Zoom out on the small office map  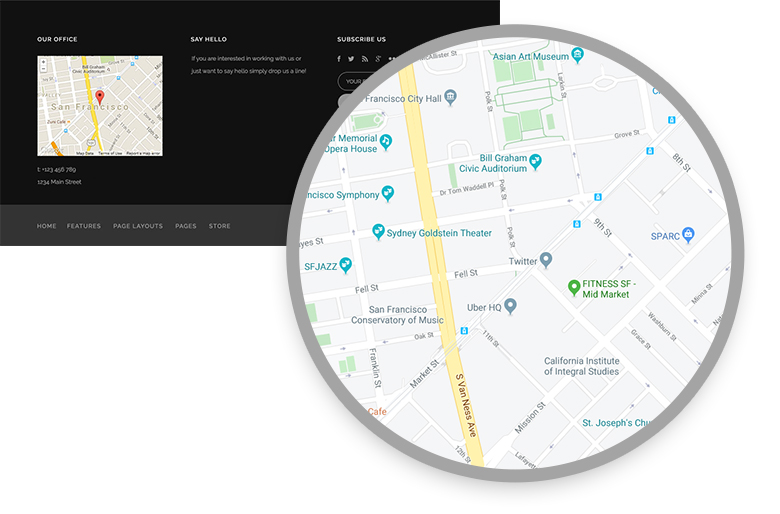(x=43, y=69)
